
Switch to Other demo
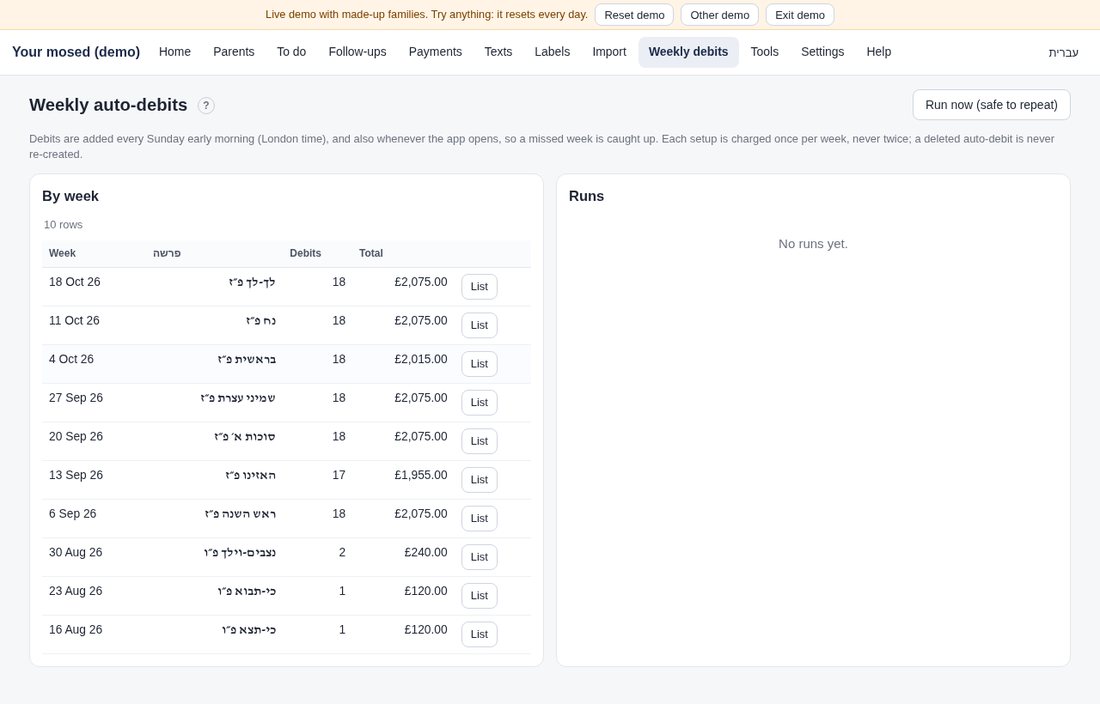tap(720, 15)
